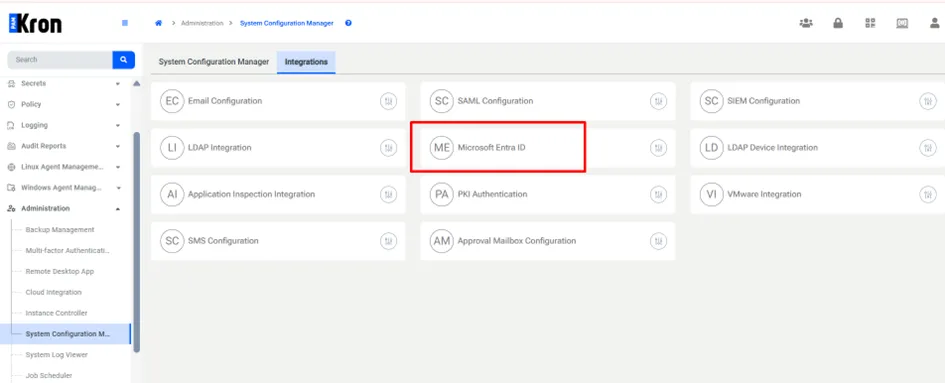Screen dimensions: 945x383
Task: Click the blue search button
Action: click(124, 60)
